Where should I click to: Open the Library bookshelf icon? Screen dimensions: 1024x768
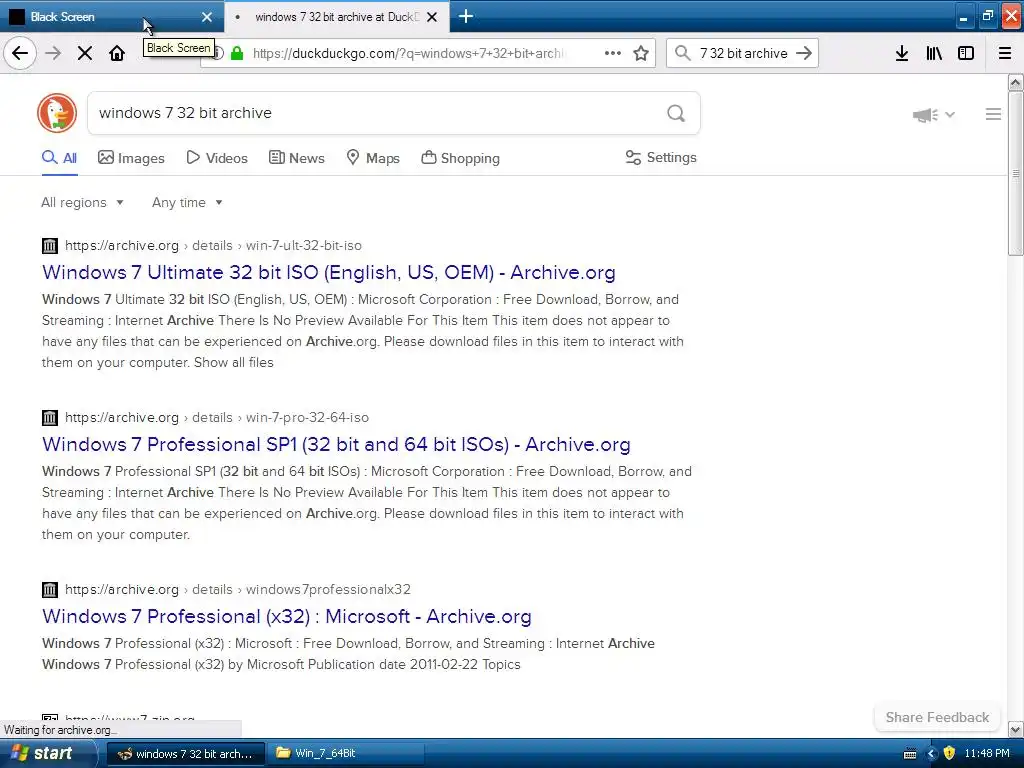click(x=934, y=53)
